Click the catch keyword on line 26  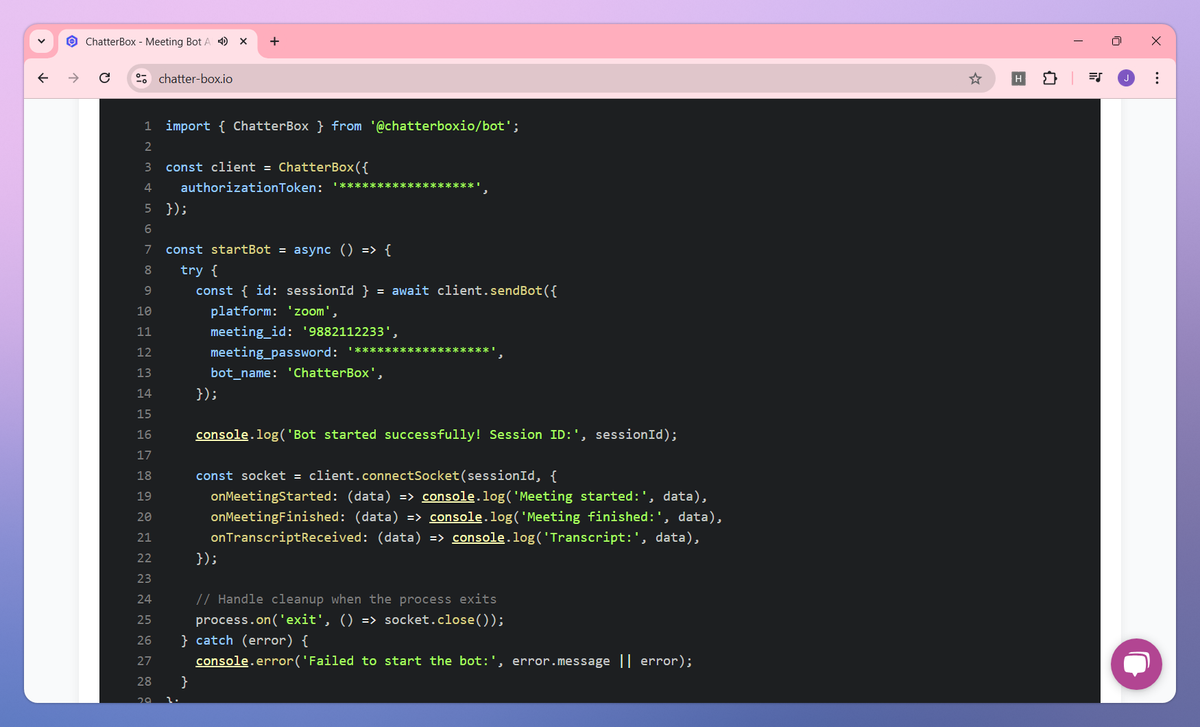coord(214,640)
